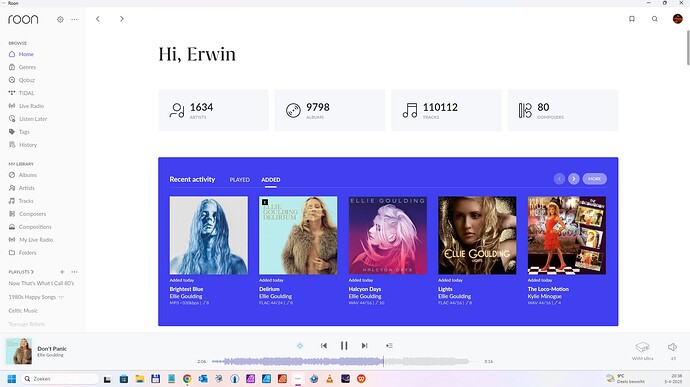690x387 pixels.
Task: Open the search magnifier icon
Action: coord(655,19)
